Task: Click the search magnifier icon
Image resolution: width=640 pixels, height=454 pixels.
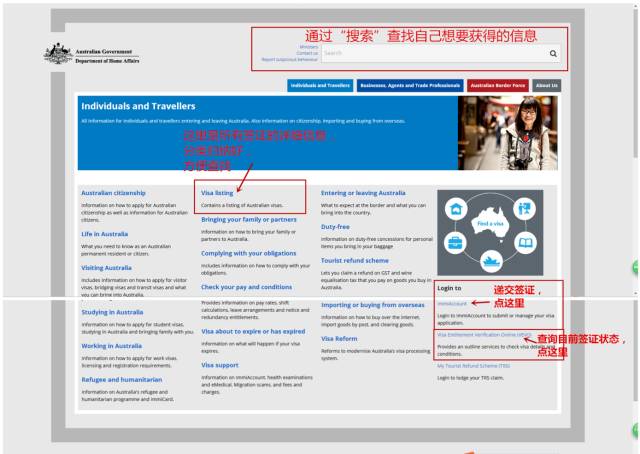Action: tap(553, 53)
